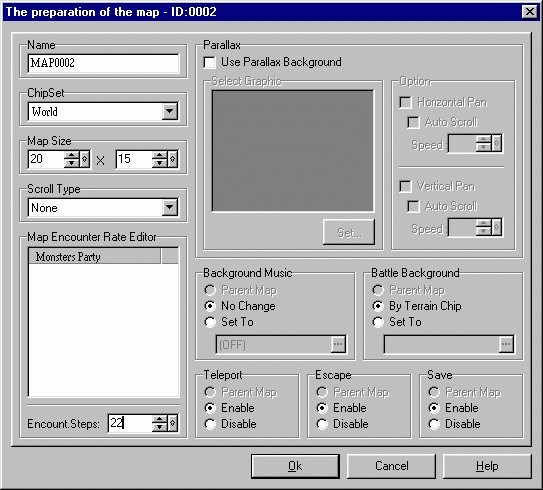
Task: Select Save Enable option
Action: pos(434,408)
